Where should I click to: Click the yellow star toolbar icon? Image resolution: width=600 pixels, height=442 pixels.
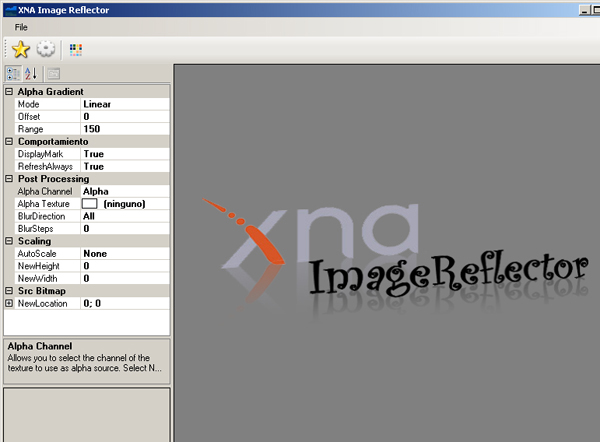point(21,49)
